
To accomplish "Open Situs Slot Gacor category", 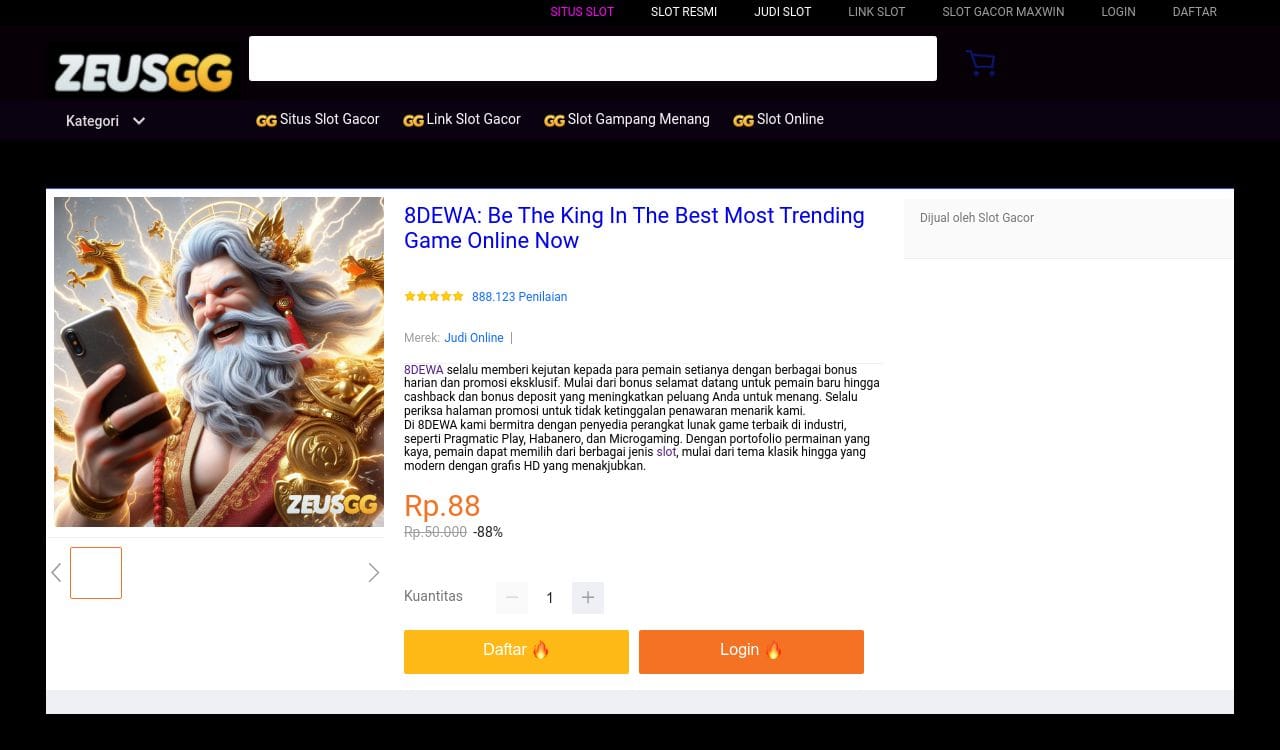I will 318,119.
